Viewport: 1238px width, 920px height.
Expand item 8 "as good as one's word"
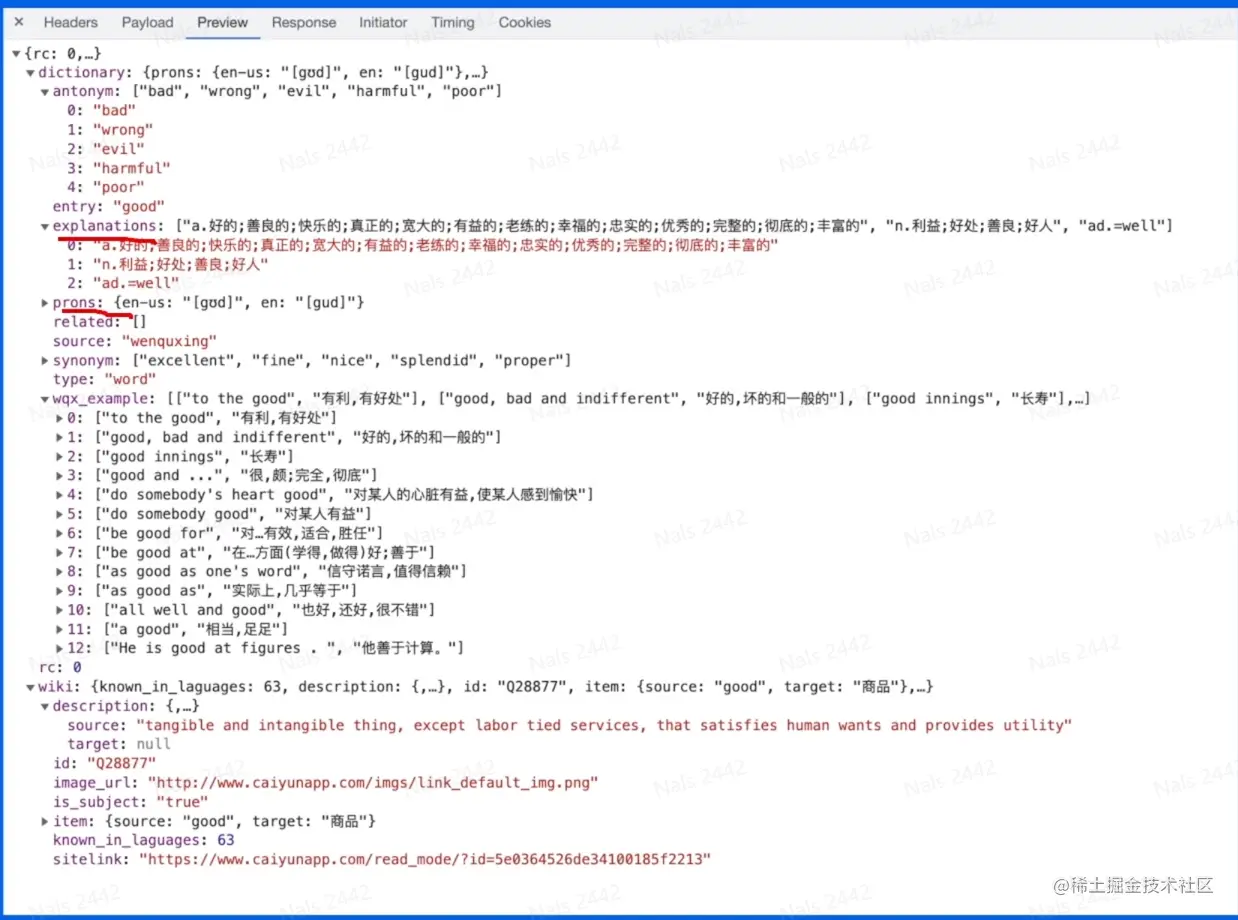point(59,571)
